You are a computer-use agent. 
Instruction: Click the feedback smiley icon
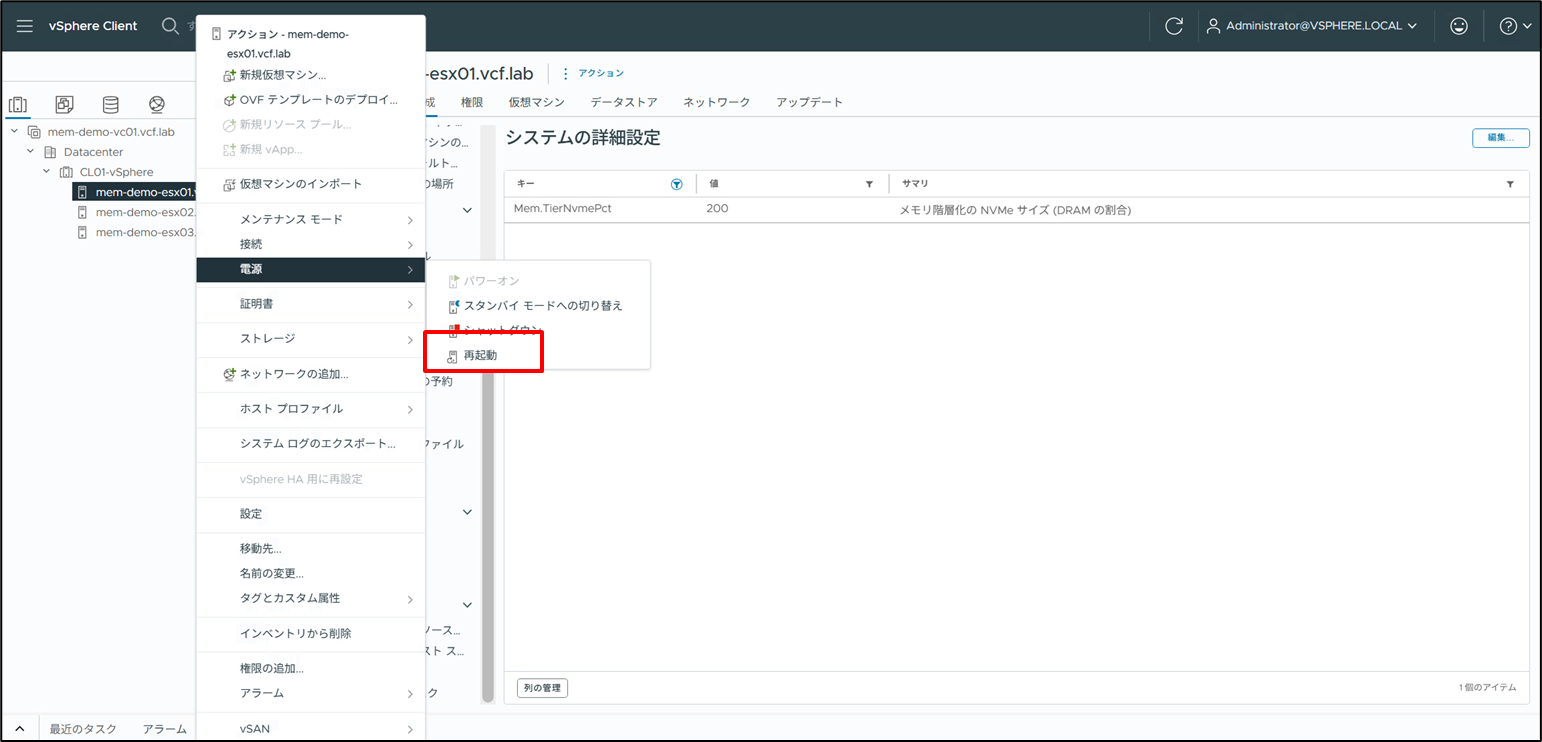point(1459,25)
